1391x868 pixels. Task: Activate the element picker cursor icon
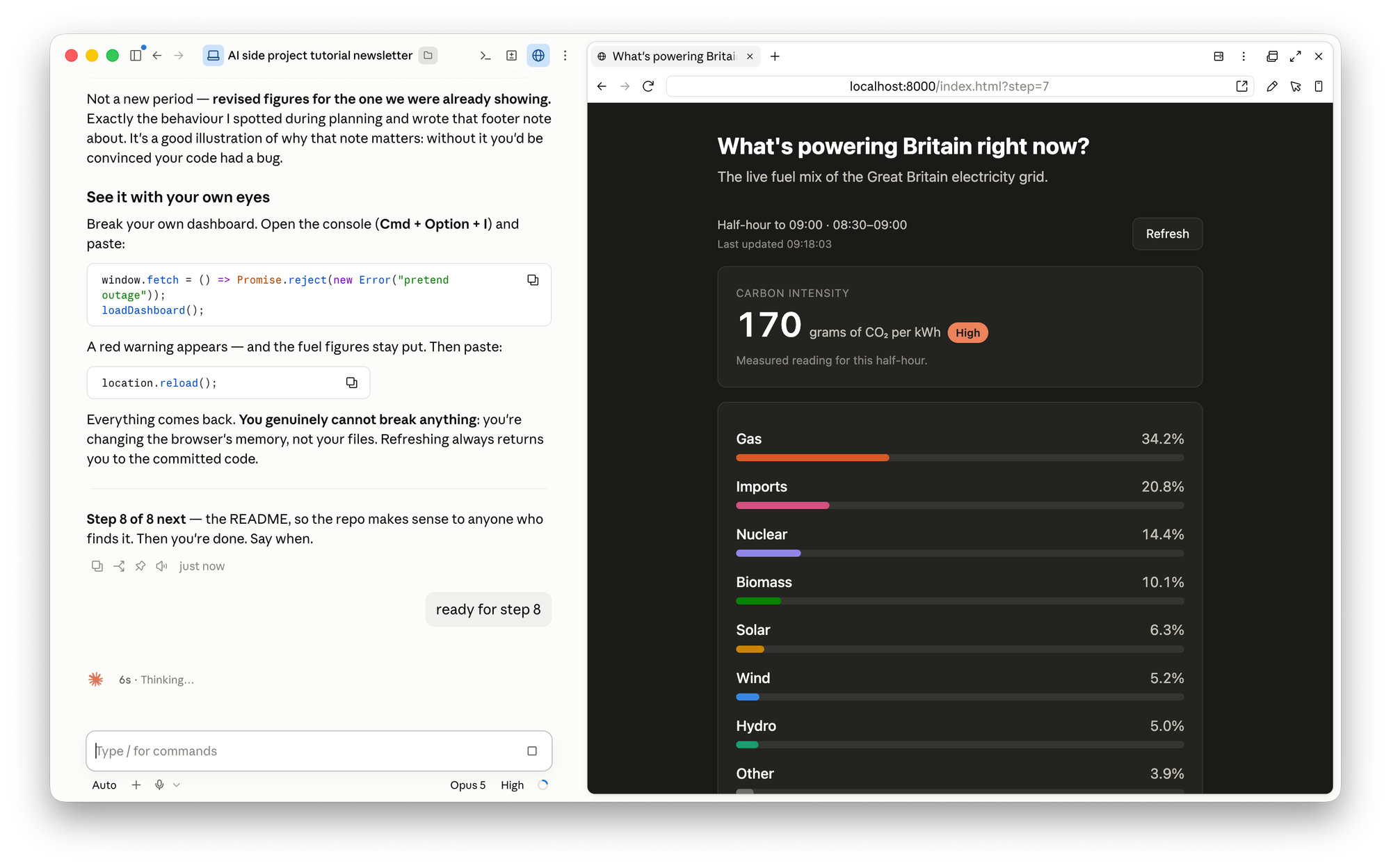pos(1295,86)
